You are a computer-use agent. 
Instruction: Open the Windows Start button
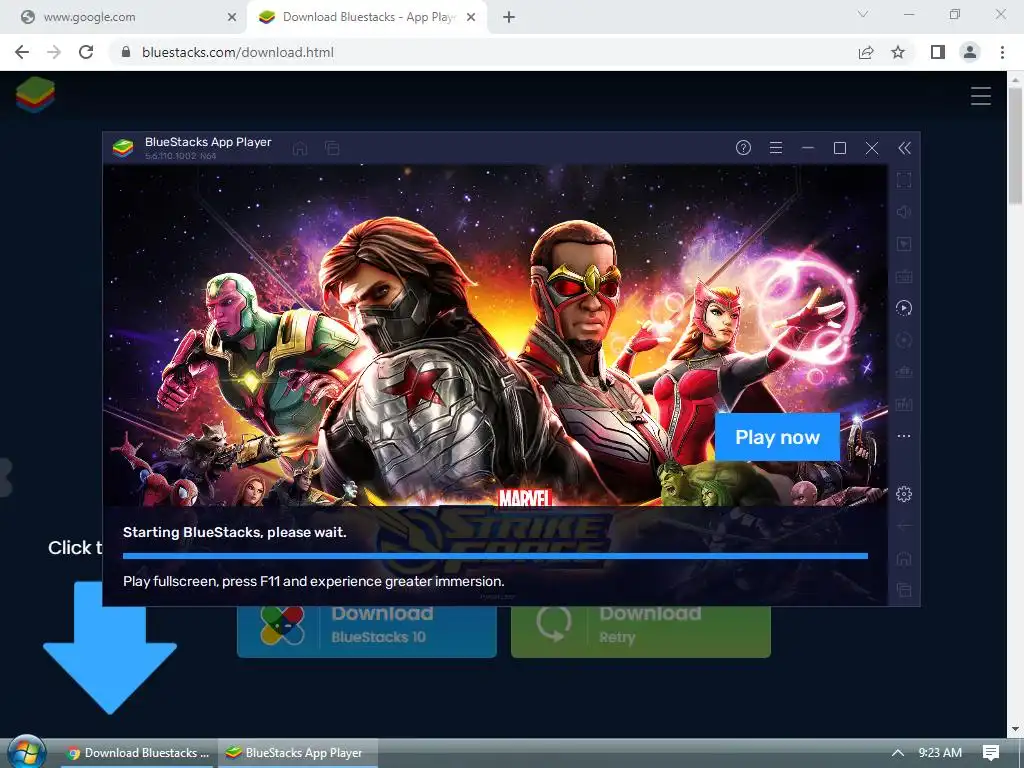click(x=27, y=753)
